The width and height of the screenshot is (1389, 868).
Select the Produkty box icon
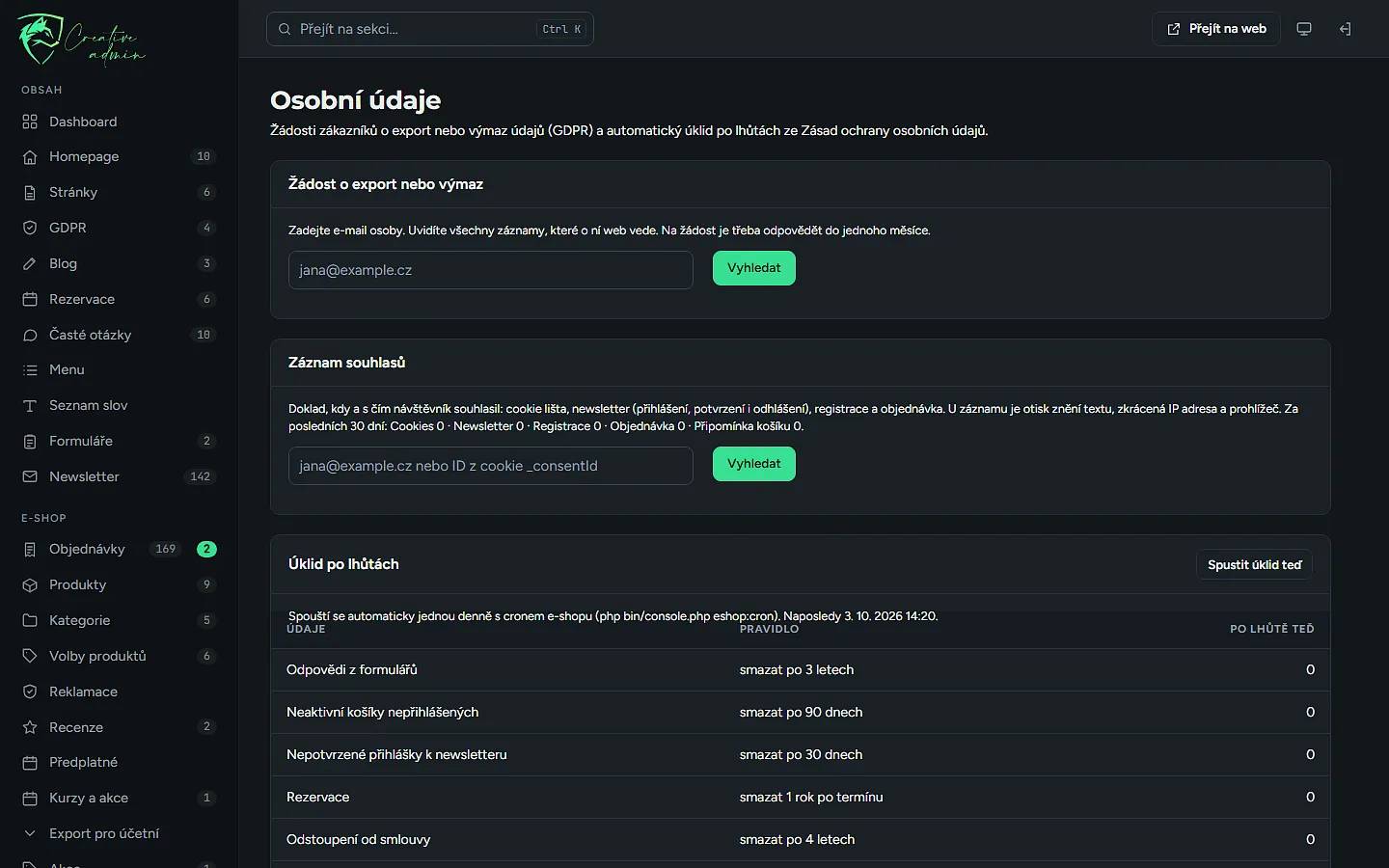30,585
